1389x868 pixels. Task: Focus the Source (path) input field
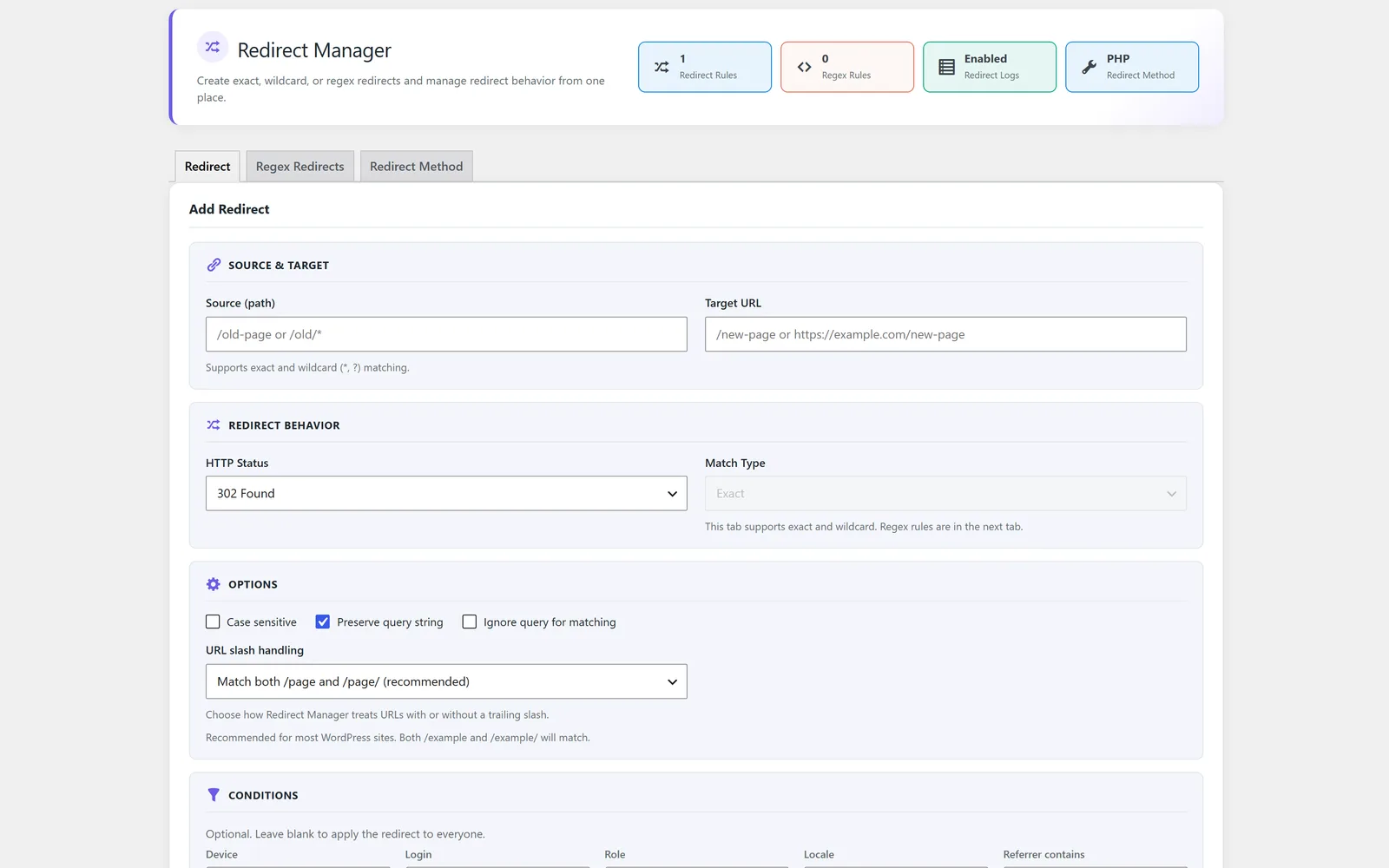click(x=446, y=334)
